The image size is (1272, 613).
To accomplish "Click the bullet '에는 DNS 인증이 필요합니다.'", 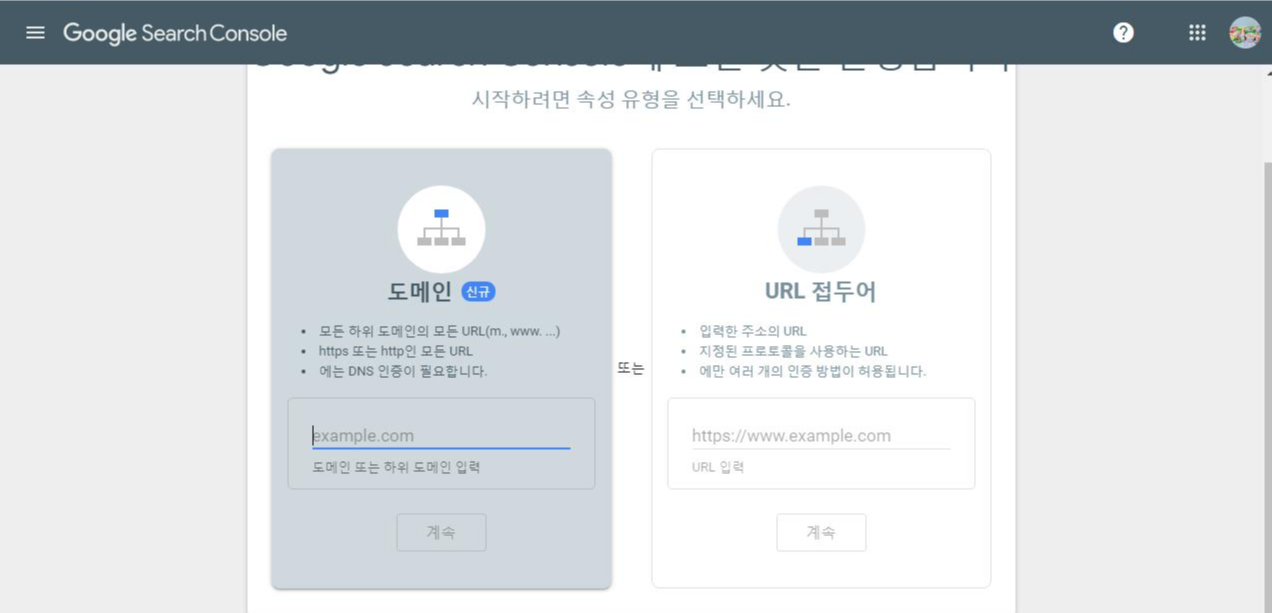I will 403,371.
